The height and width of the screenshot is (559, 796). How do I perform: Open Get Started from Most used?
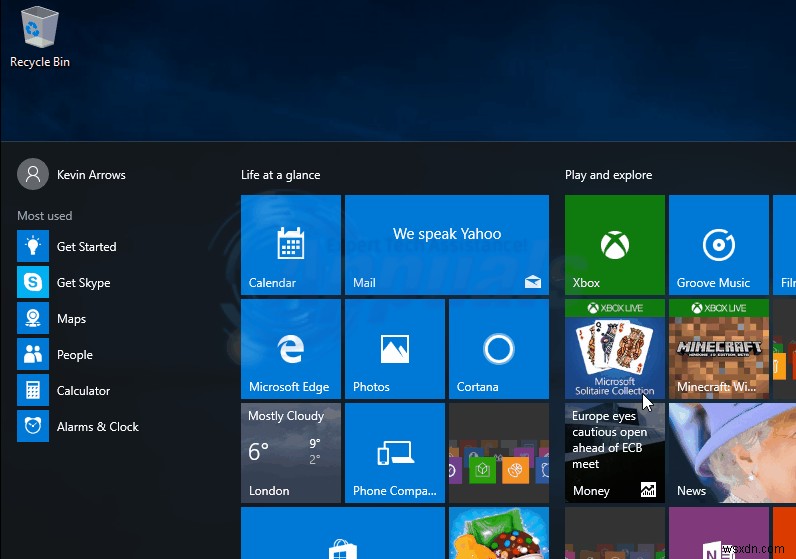(67, 246)
